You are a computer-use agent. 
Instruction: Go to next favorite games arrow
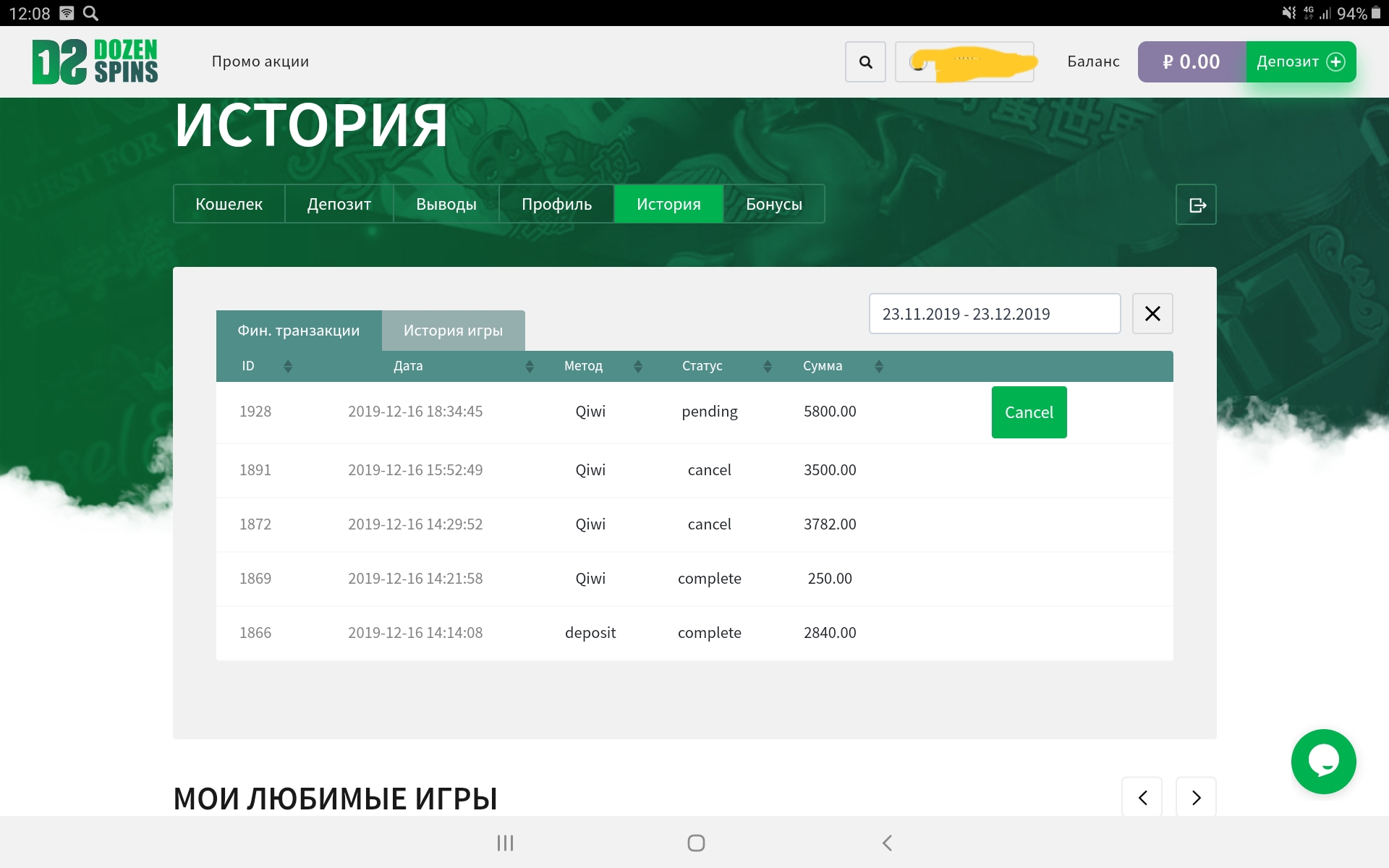[1196, 797]
